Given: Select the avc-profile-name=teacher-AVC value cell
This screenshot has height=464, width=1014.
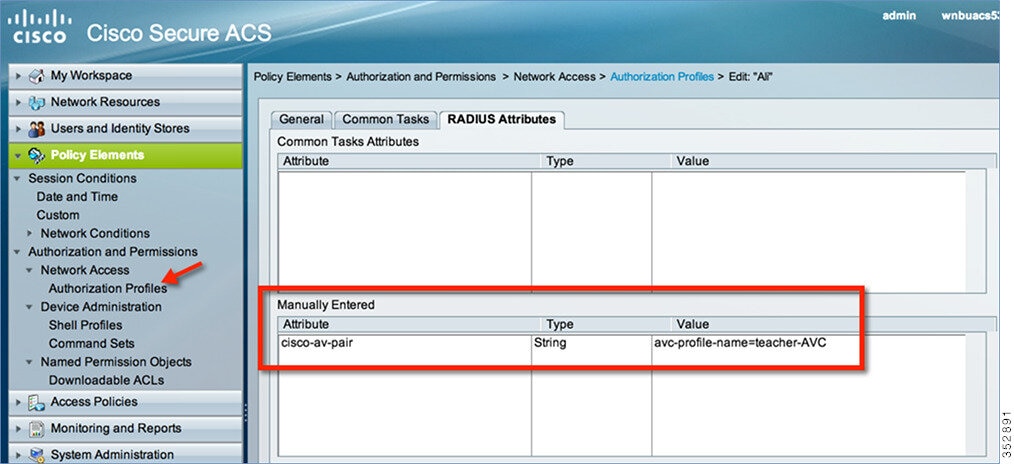Looking at the screenshot, I should [x=808, y=343].
